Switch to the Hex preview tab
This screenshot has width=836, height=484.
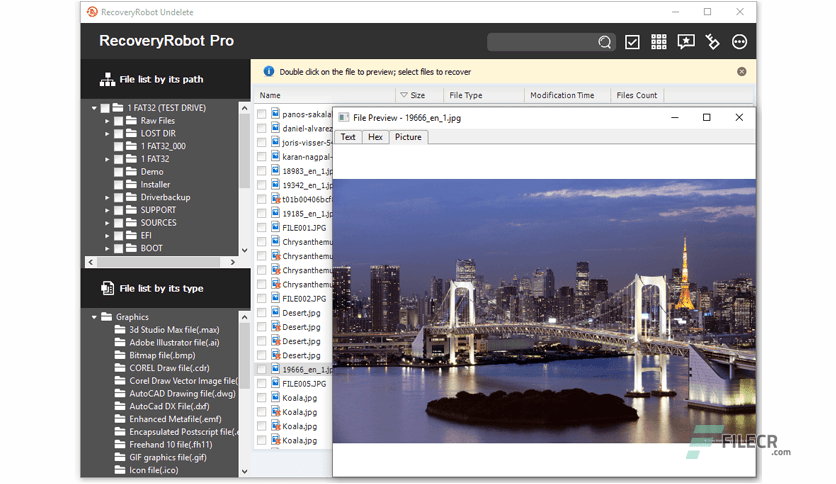pyautogui.click(x=375, y=137)
